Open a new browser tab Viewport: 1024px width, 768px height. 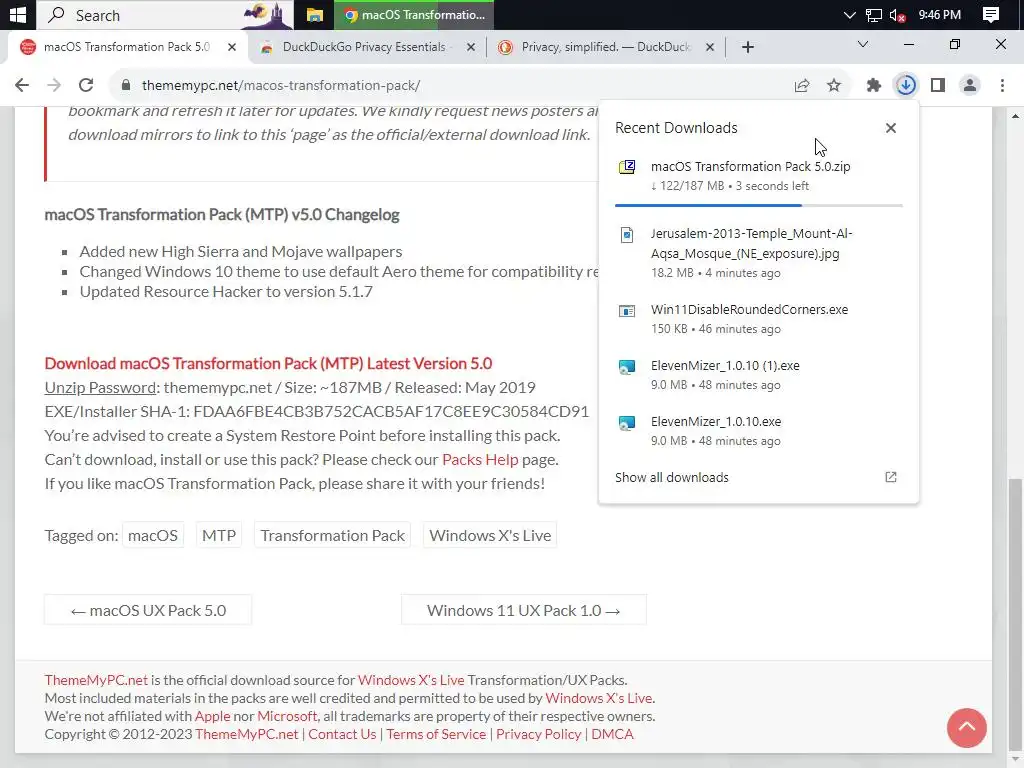(748, 47)
